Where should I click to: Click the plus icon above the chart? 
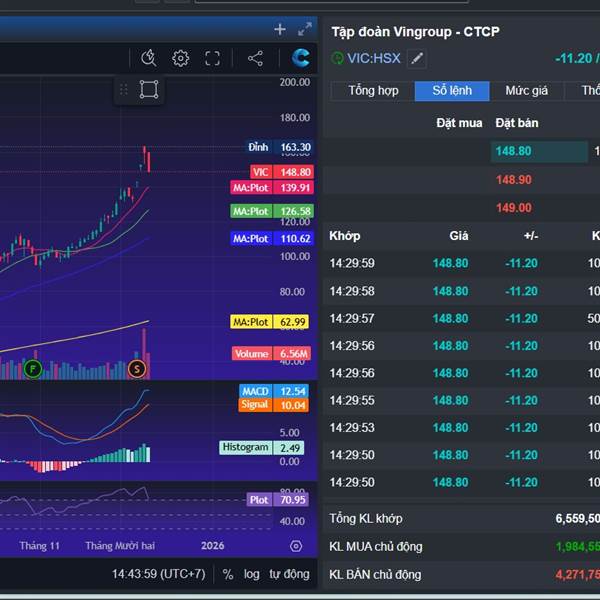click(x=280, y=29)
